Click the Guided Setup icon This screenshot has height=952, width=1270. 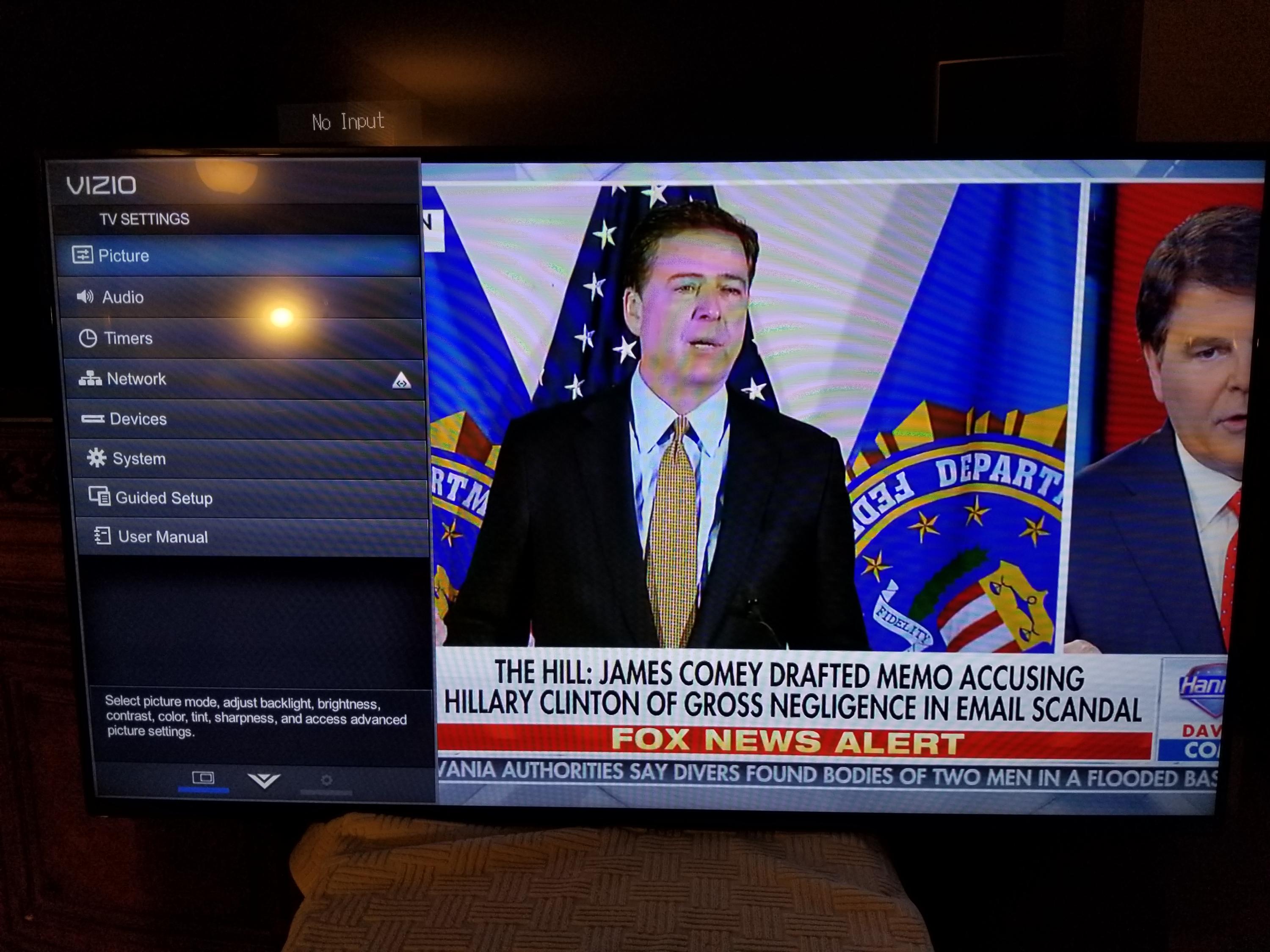pos(99,496)
